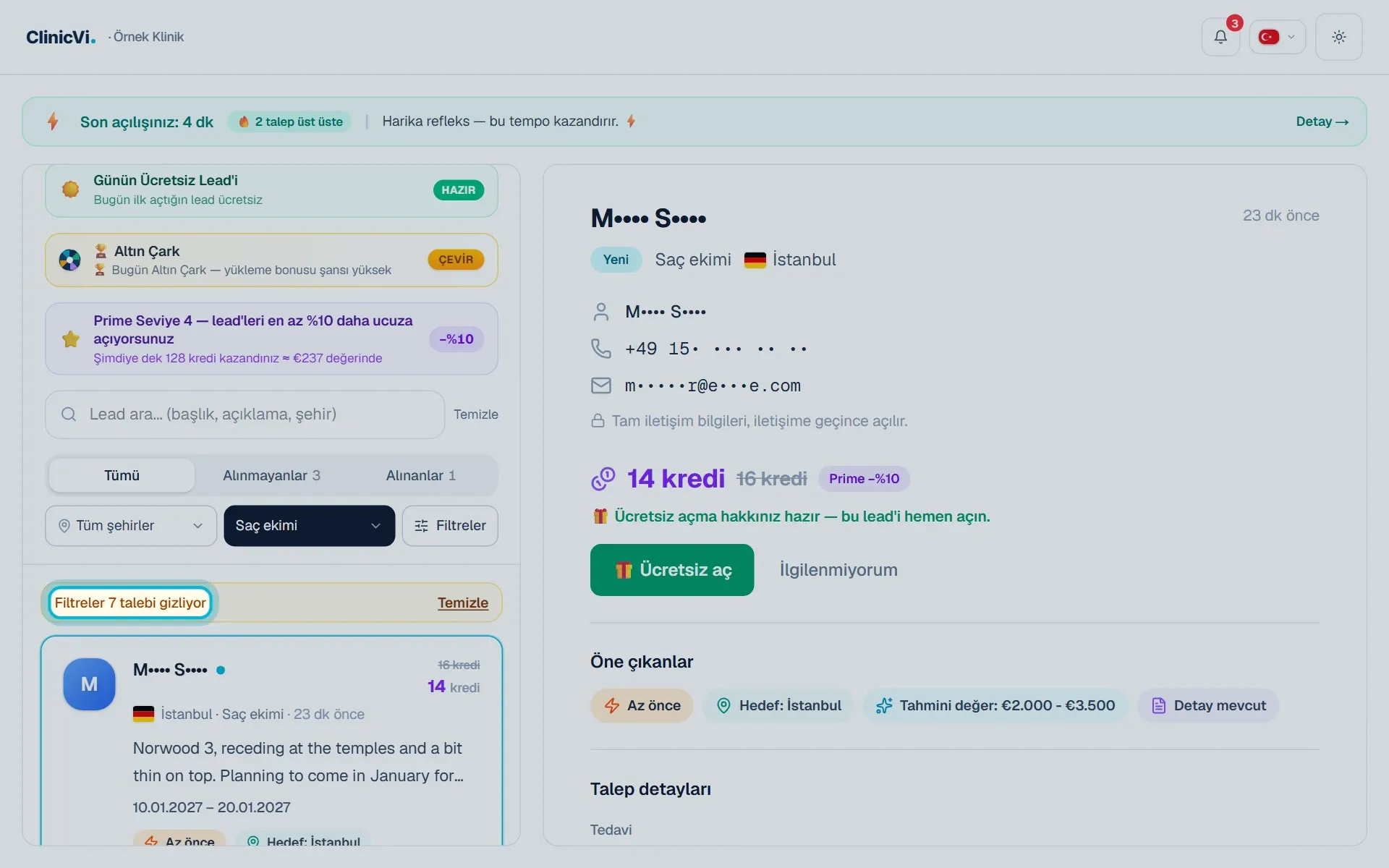Select the Tümü tab
This screenshot has height=868, width=1389.
coord(122,475)
